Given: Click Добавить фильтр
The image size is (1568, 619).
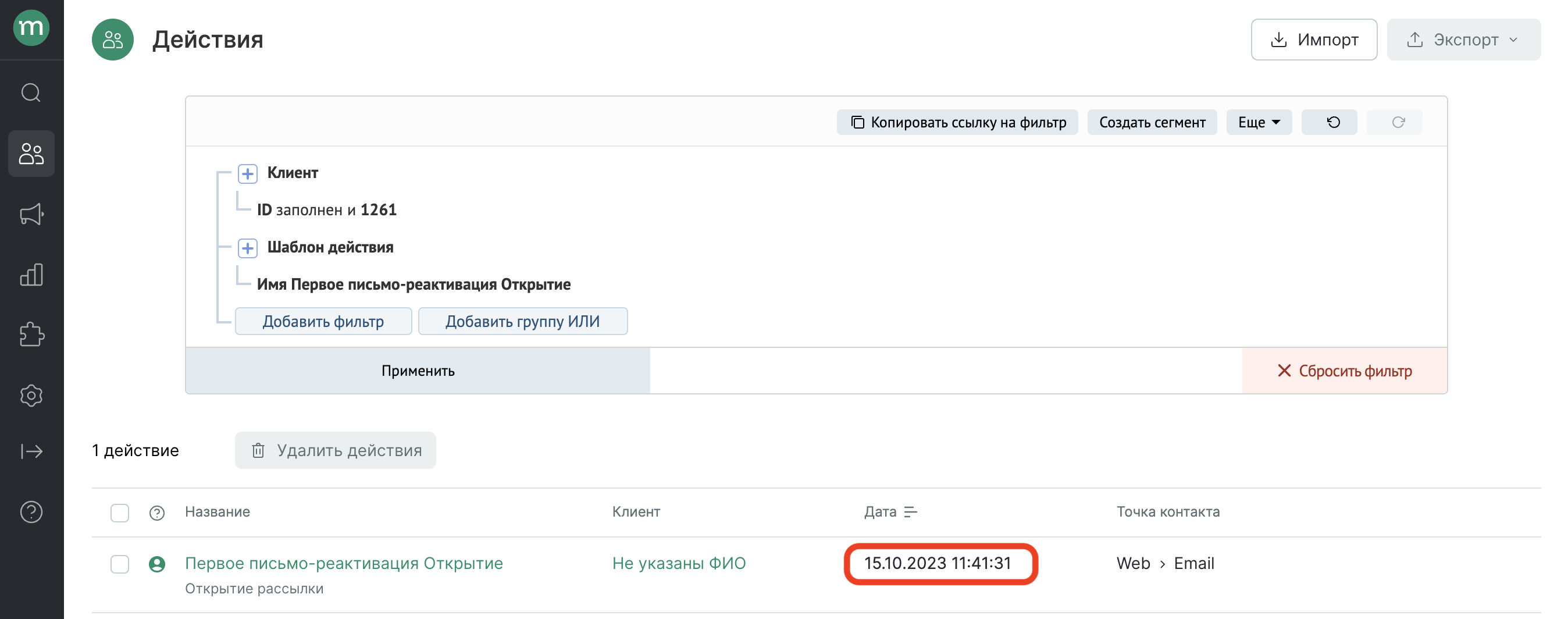Looking at the screenshot, I should [x=323, y=321].
